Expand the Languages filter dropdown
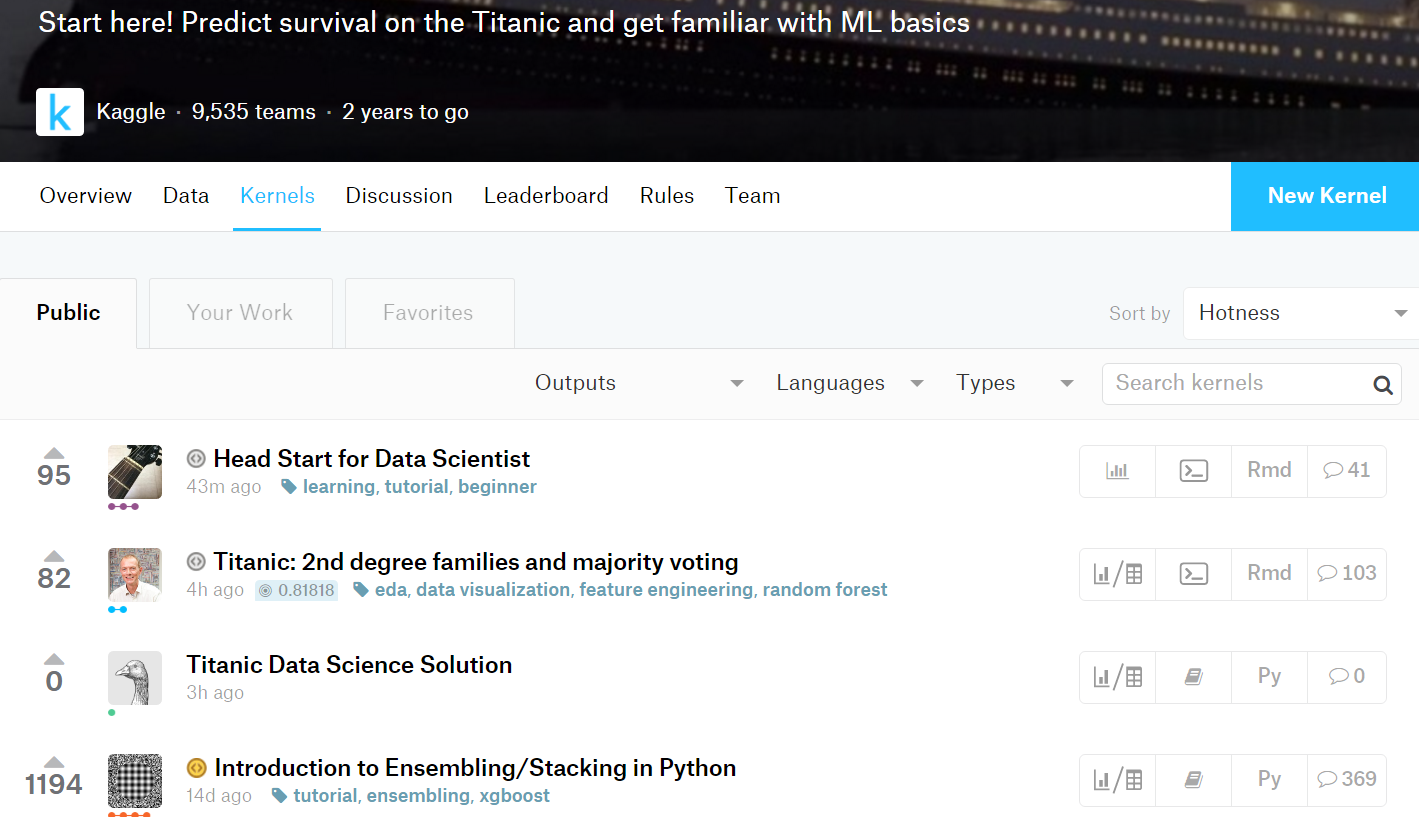Viewport: 1419px width, 817px height. tap(849, 383)
